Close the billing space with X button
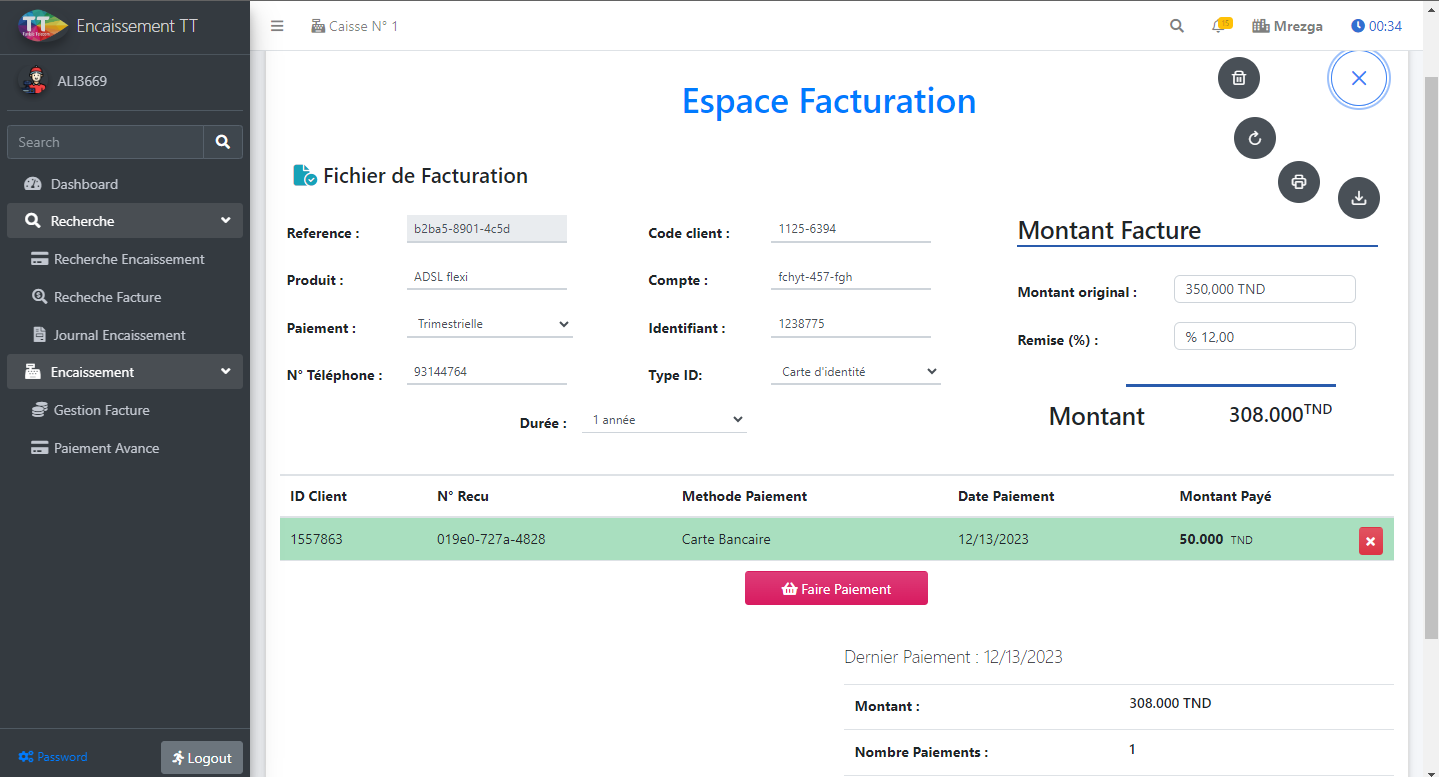The width and height of the screenshot is (1439, 777). (x=1359, y=78)
